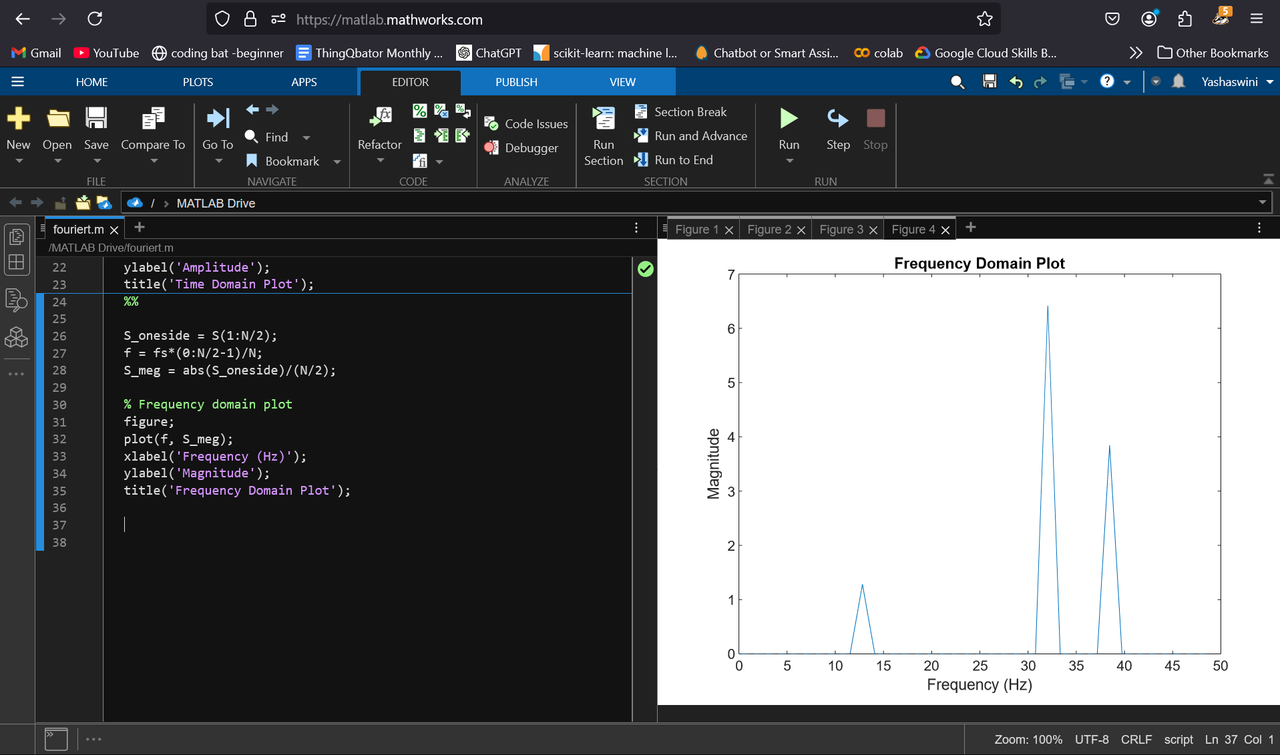Collapse the toolstrip with the minimize arrow
The height and width of the screenshot is (755, 1280).
tap(1269, 180)
